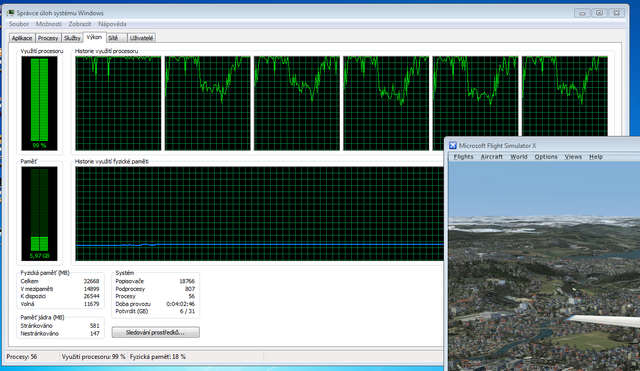Switch to the Služby tab
The image size is (640, 371).
(x=72, y=38)
